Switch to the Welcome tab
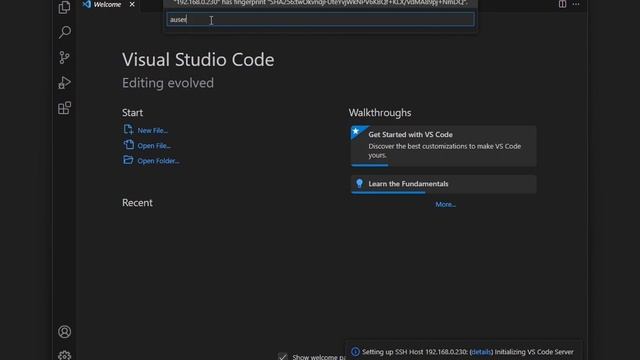 [x=107, y=4]
